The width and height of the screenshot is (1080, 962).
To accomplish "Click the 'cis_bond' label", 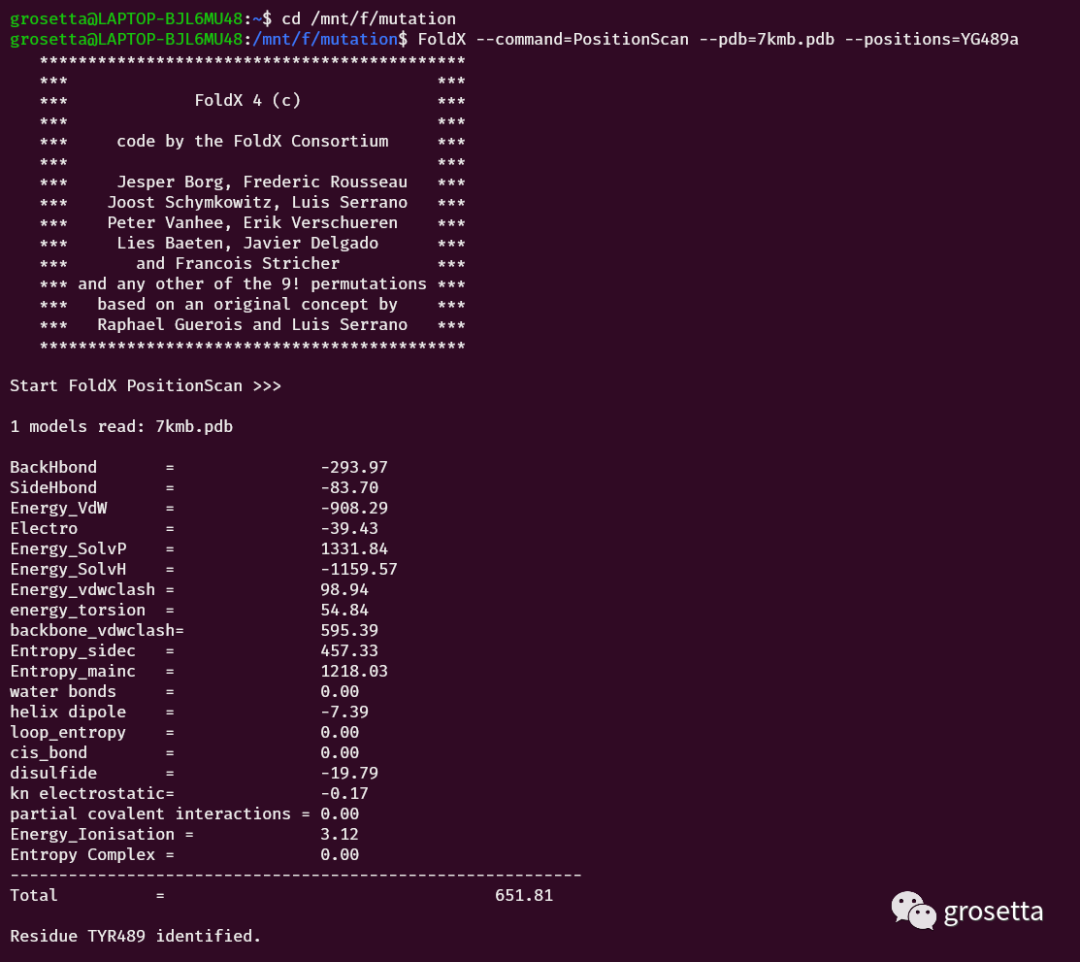I will coord(48,753).
